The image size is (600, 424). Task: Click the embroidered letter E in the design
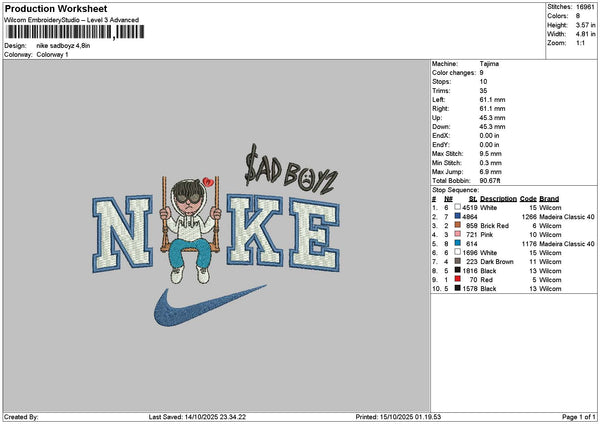315,234
